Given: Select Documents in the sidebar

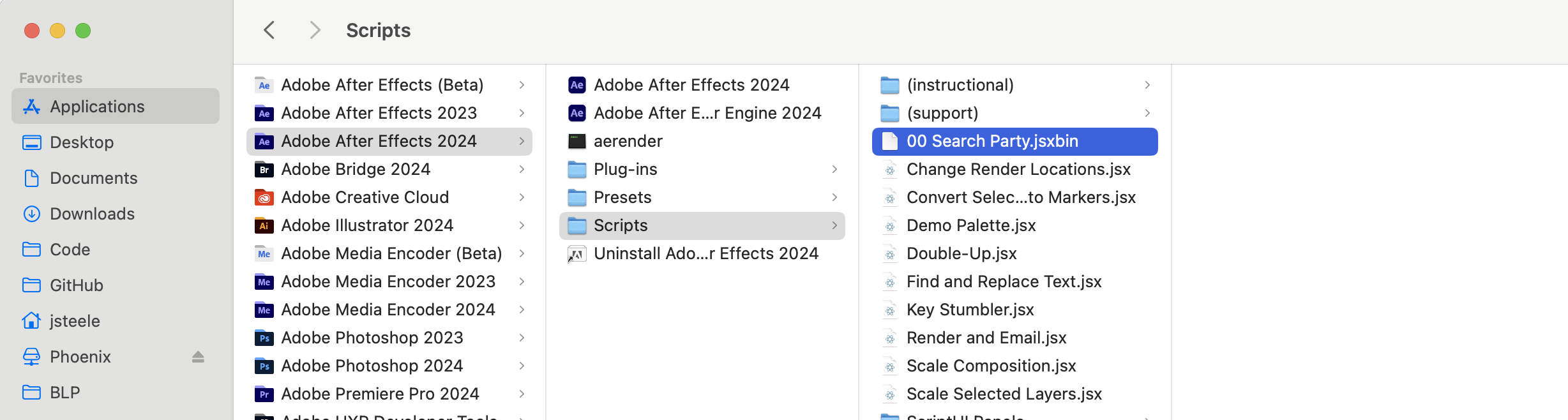Looking at the screenshot, I should click(93, 178).
